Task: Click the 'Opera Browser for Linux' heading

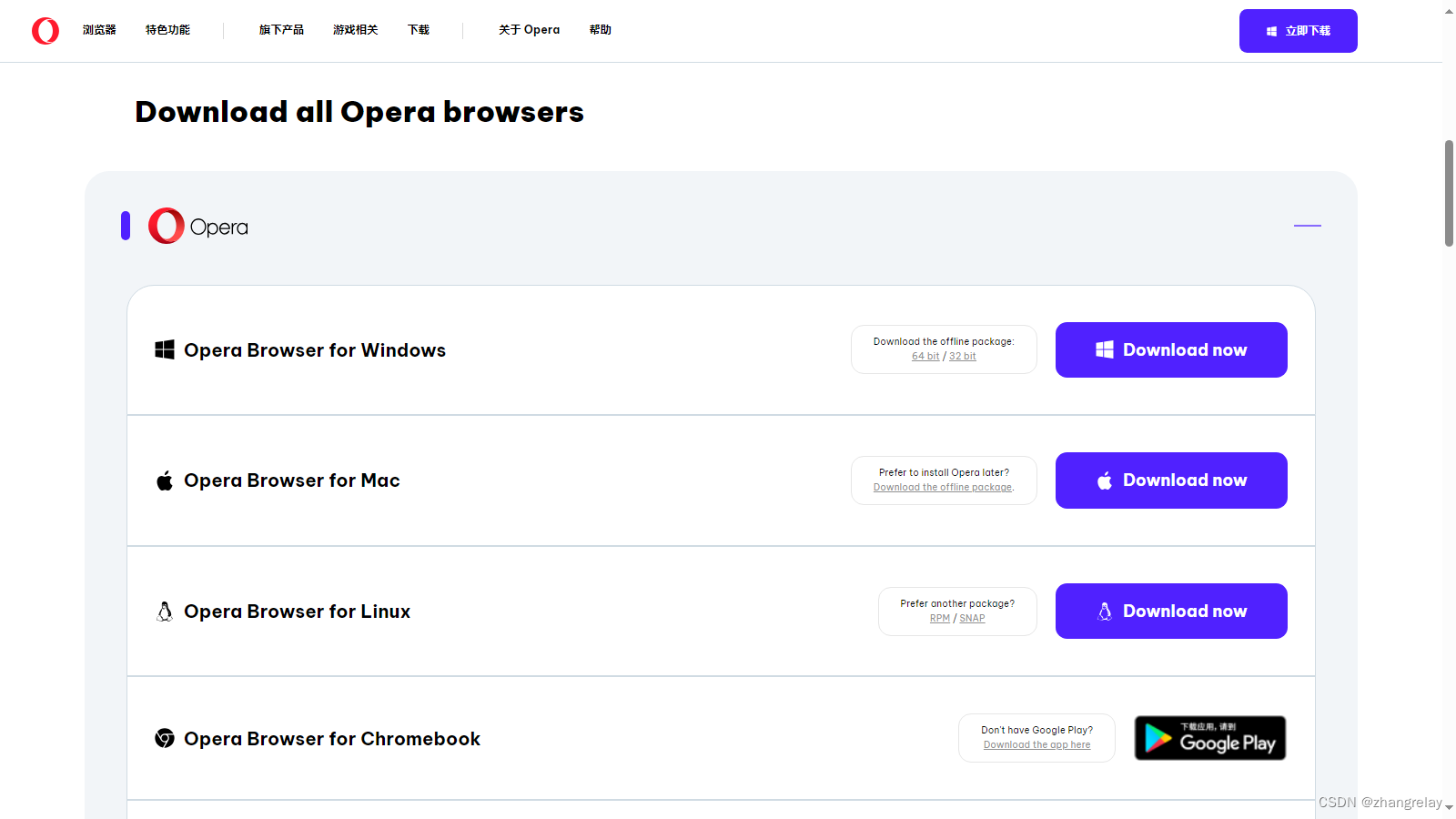Action: click(297, 612)
